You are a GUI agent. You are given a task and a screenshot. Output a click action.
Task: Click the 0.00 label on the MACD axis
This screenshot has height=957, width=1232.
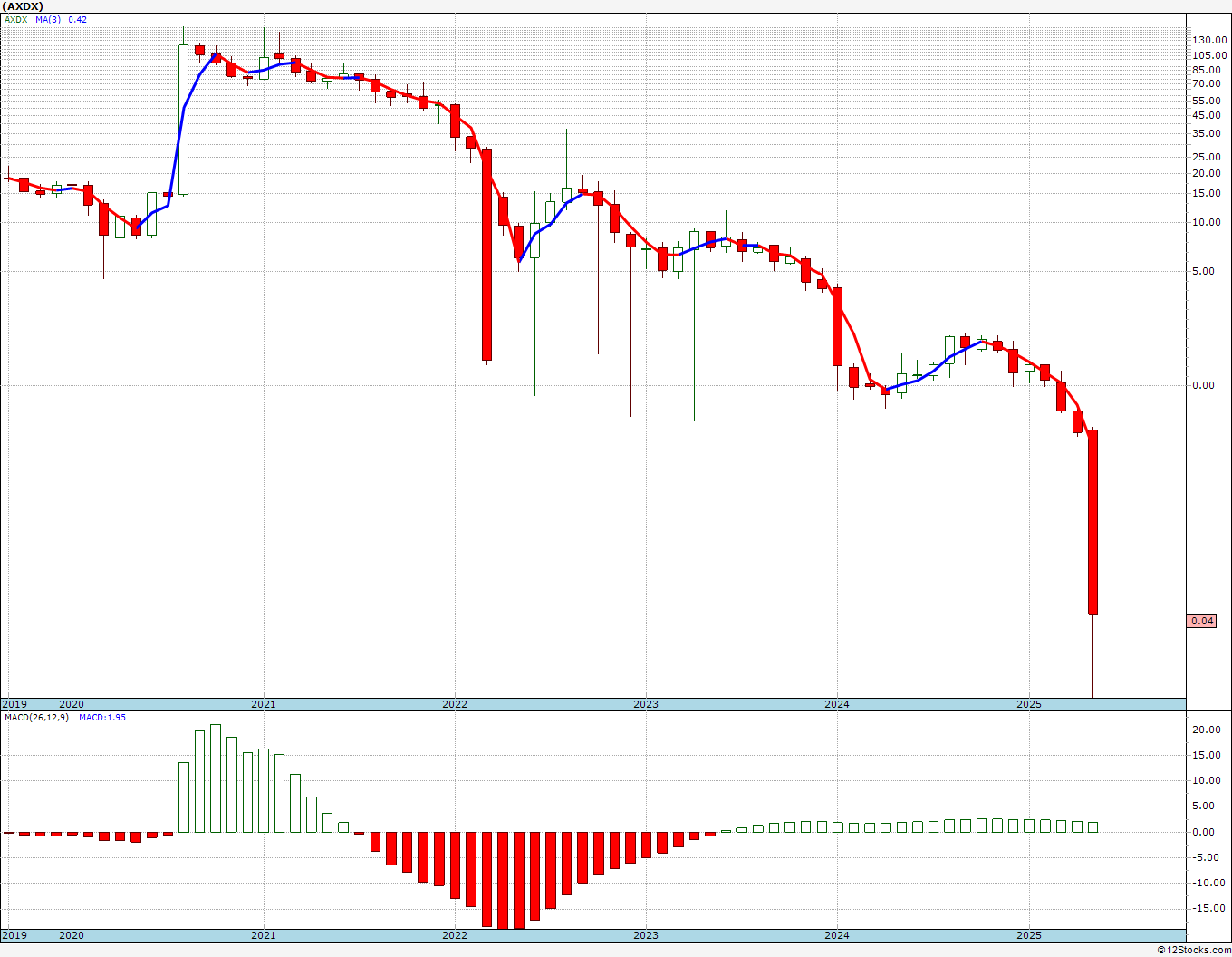click(1204, 832)
